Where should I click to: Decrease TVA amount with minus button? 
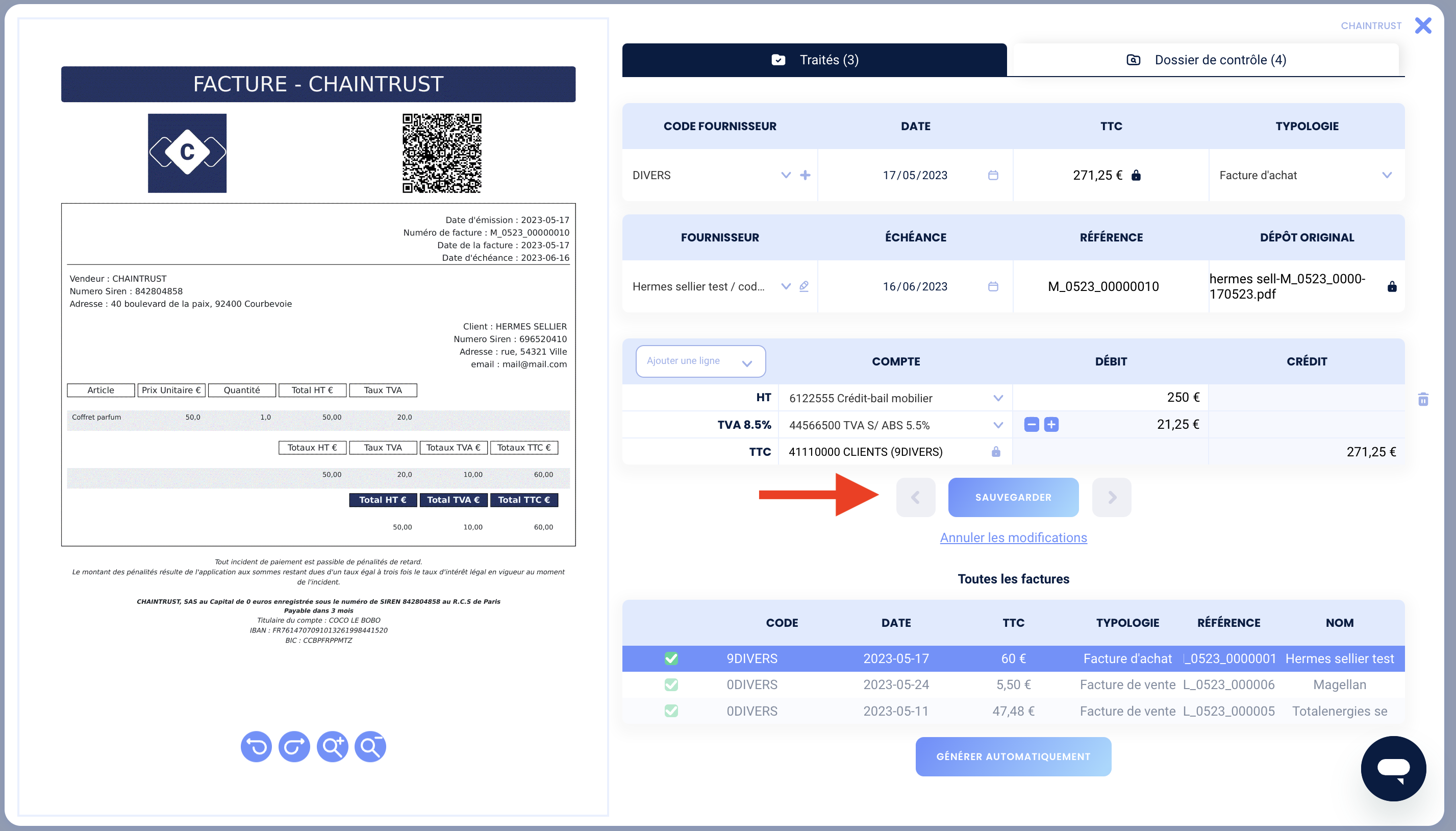(1031, 425)
